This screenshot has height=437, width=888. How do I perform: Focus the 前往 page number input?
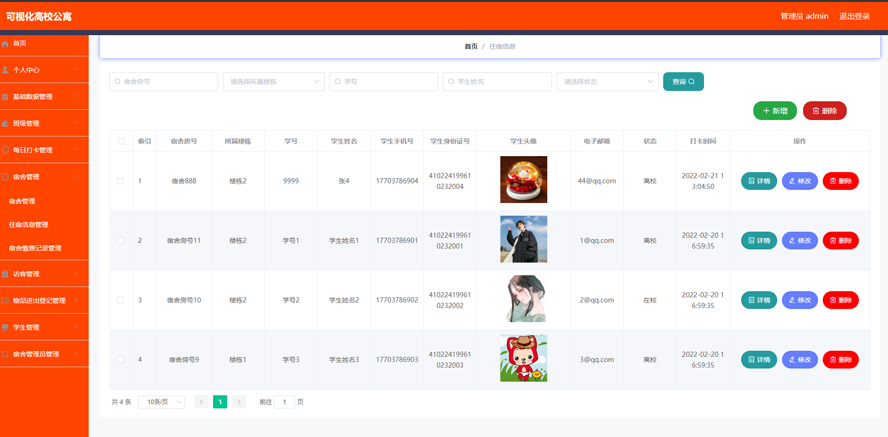tap(284, 402)
